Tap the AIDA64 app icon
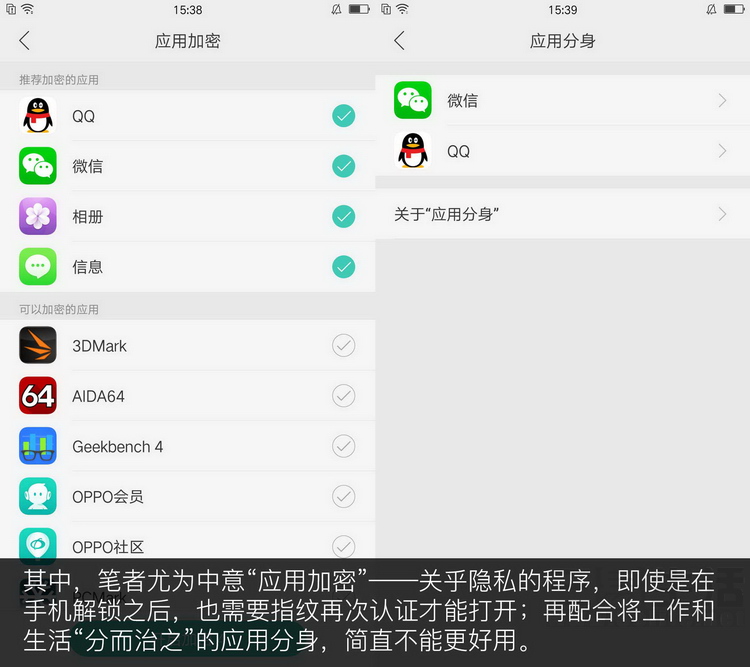 [38, 396]
